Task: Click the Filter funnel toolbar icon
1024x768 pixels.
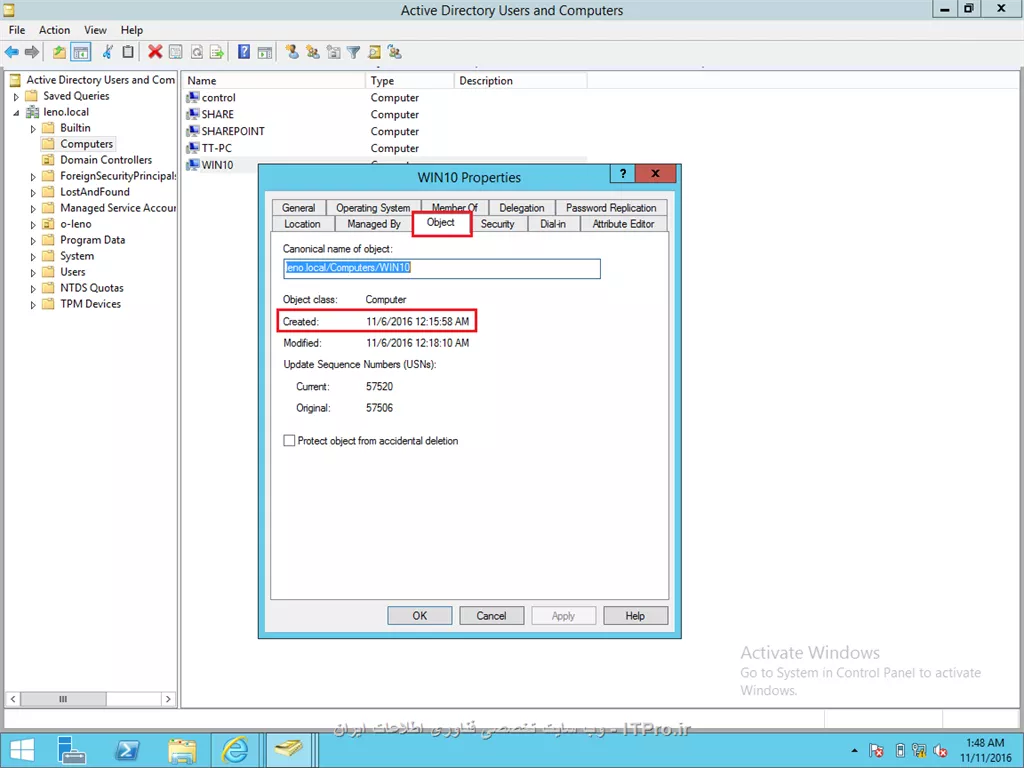Action: click(x=353, y=52)
